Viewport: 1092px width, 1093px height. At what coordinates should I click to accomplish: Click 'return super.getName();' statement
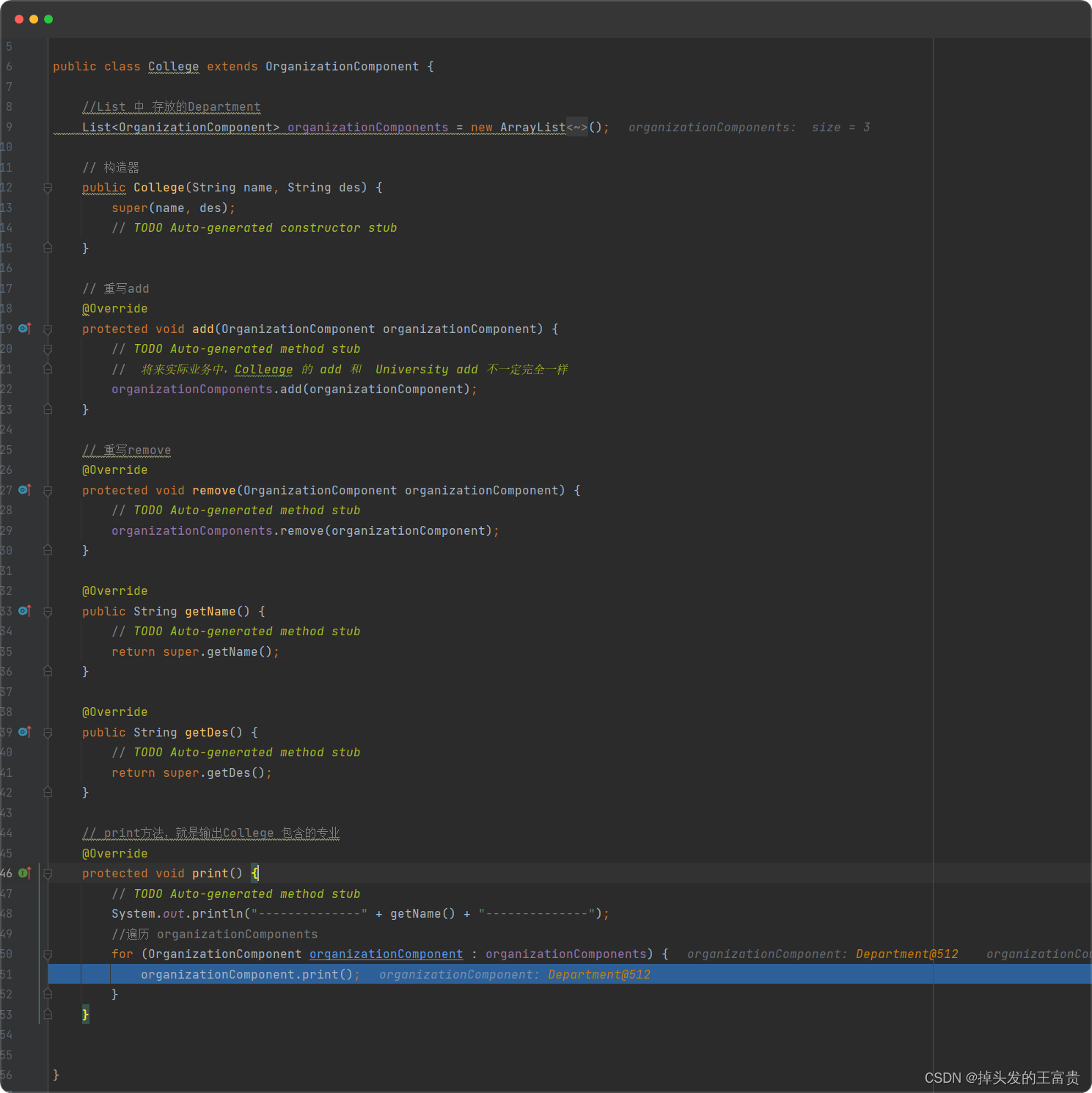point(196,651)
